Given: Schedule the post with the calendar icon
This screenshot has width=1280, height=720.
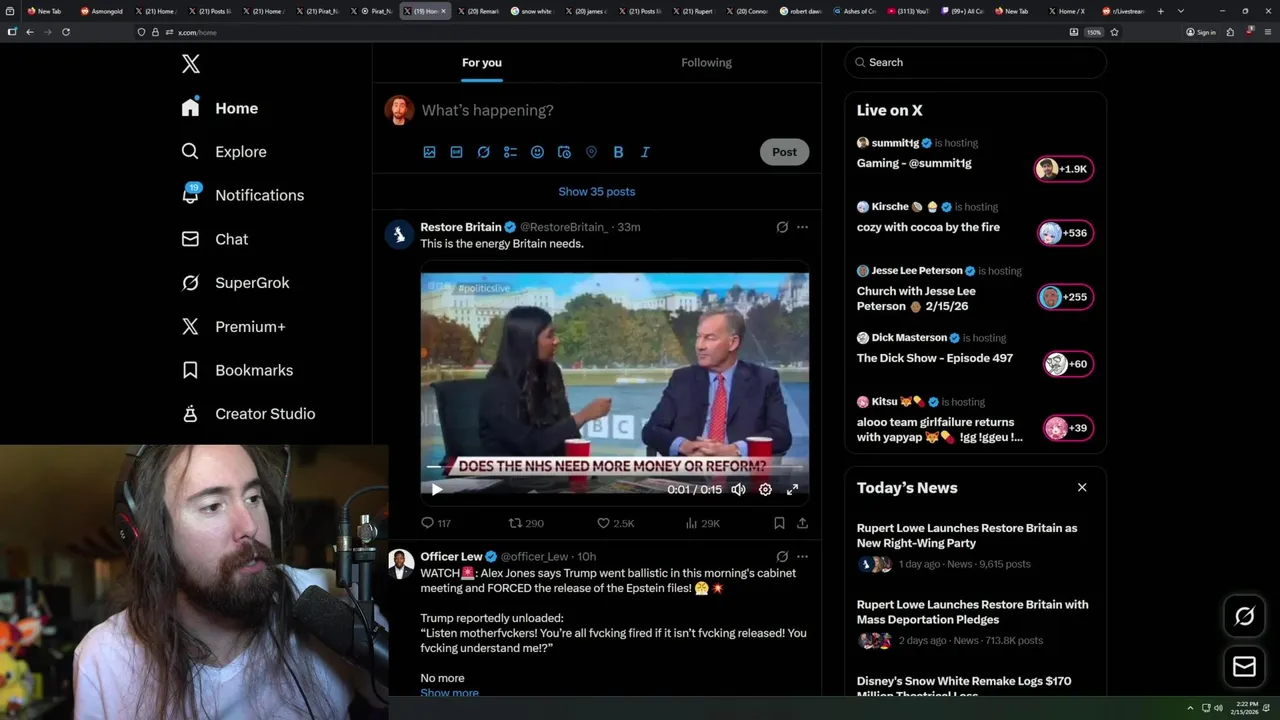Looking at the screenshot, I should pos(564,152).
